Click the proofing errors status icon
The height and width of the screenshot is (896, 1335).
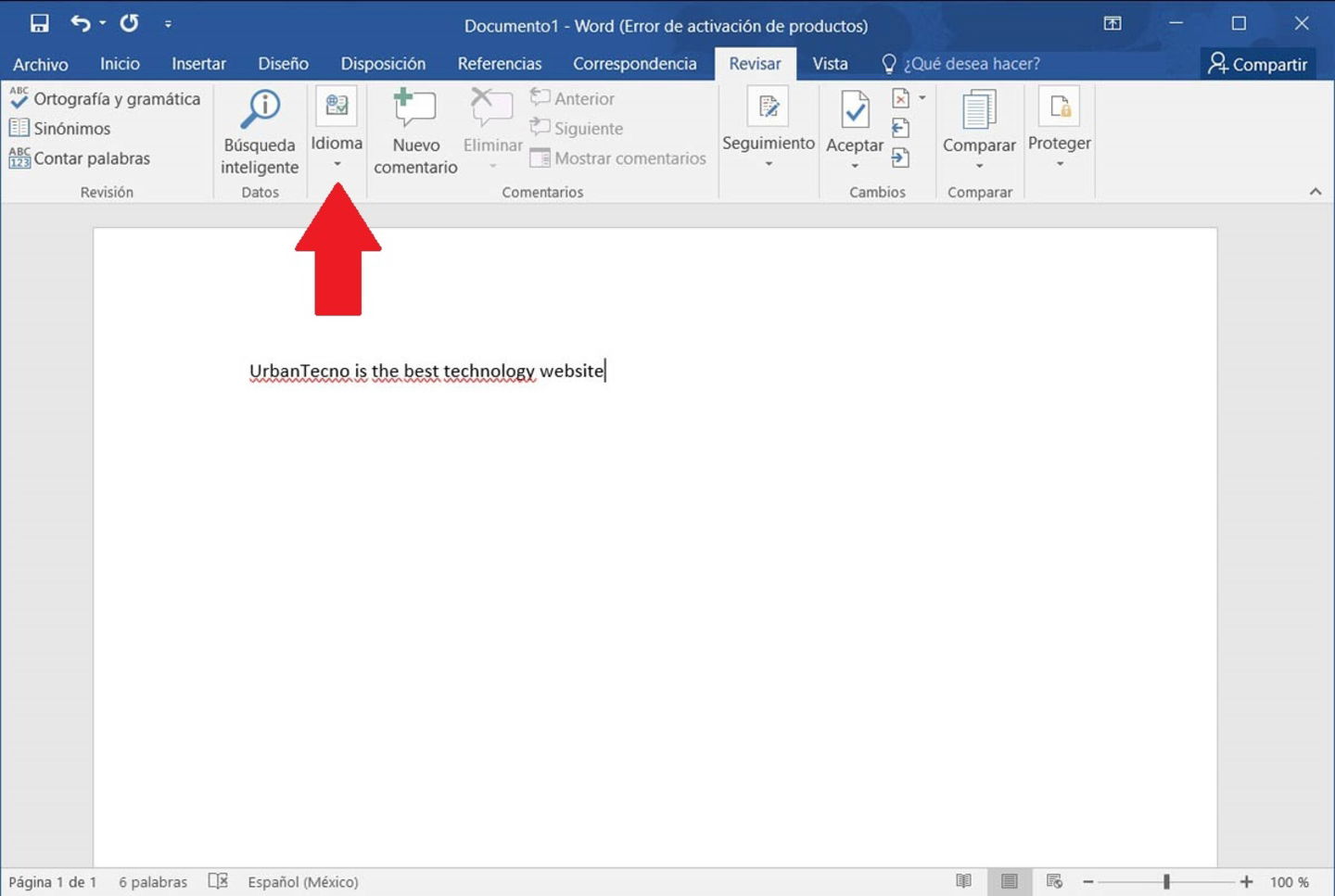pyautogui.click(x=218, y=881)
